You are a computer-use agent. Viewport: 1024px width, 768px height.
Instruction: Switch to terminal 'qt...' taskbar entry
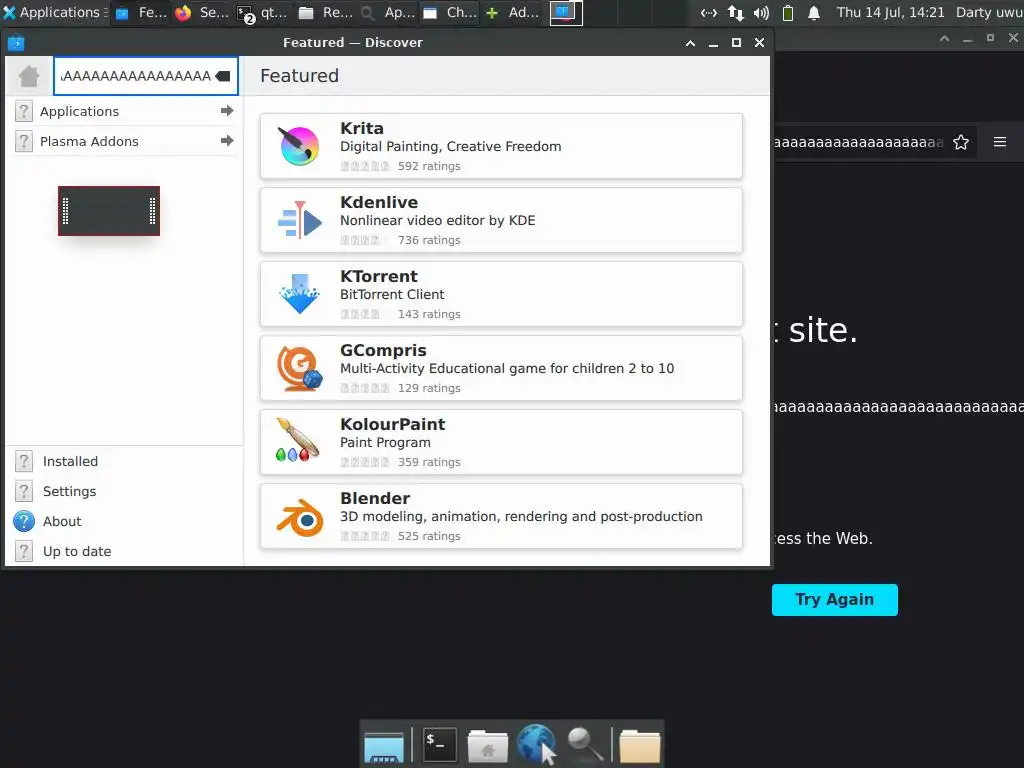[x=263, y=12]
